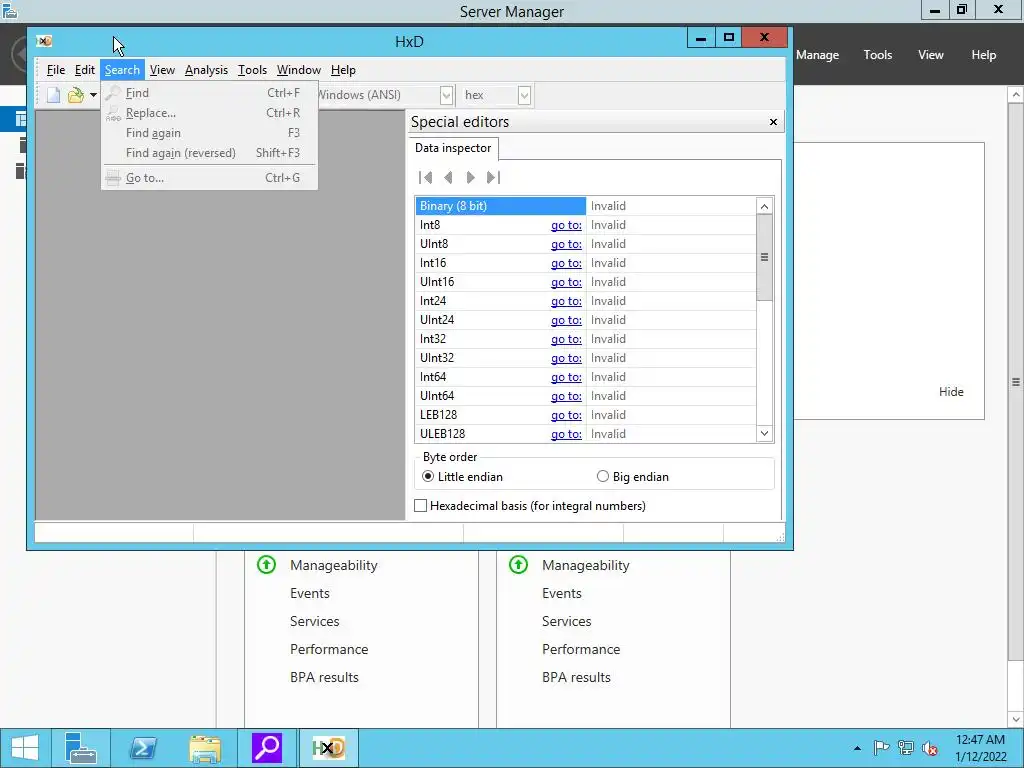1024x768 pixels.
Task: Open the Help menu in HxD
Action: (x=343, y=70)
